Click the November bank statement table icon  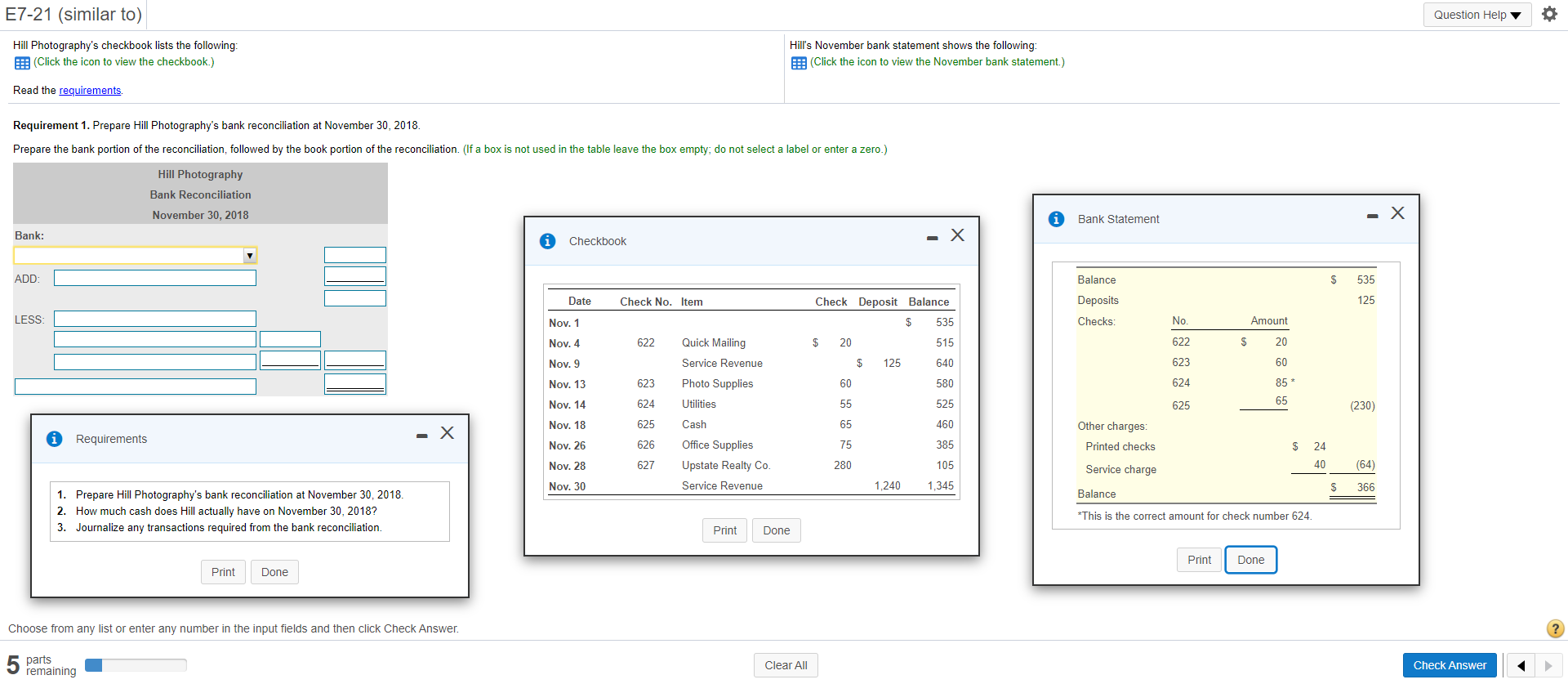coord(799,63)
